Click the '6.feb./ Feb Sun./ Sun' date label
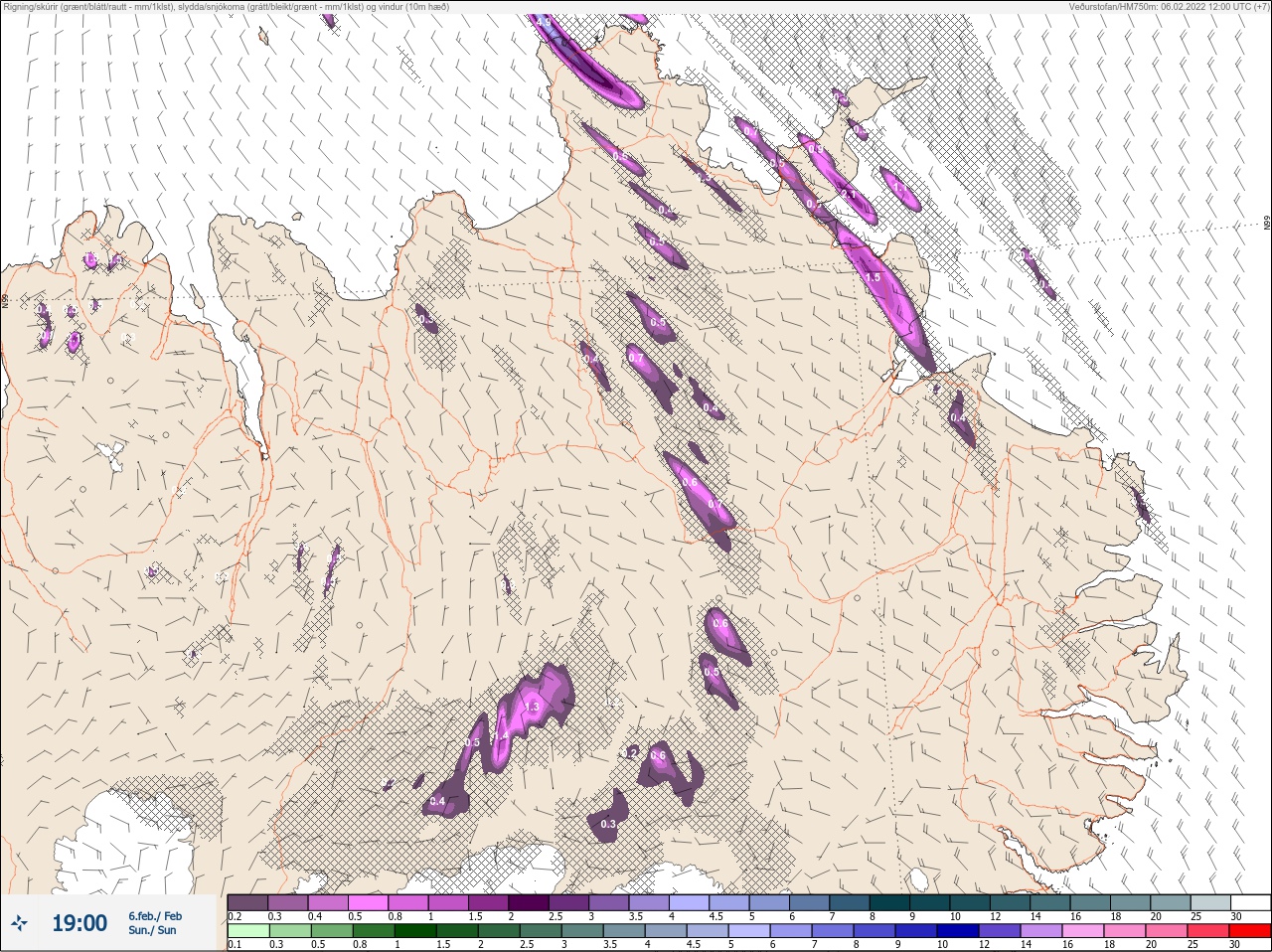Image resolution: width=1272 pixels, height=952 pixels. click(x=154, y=923)
